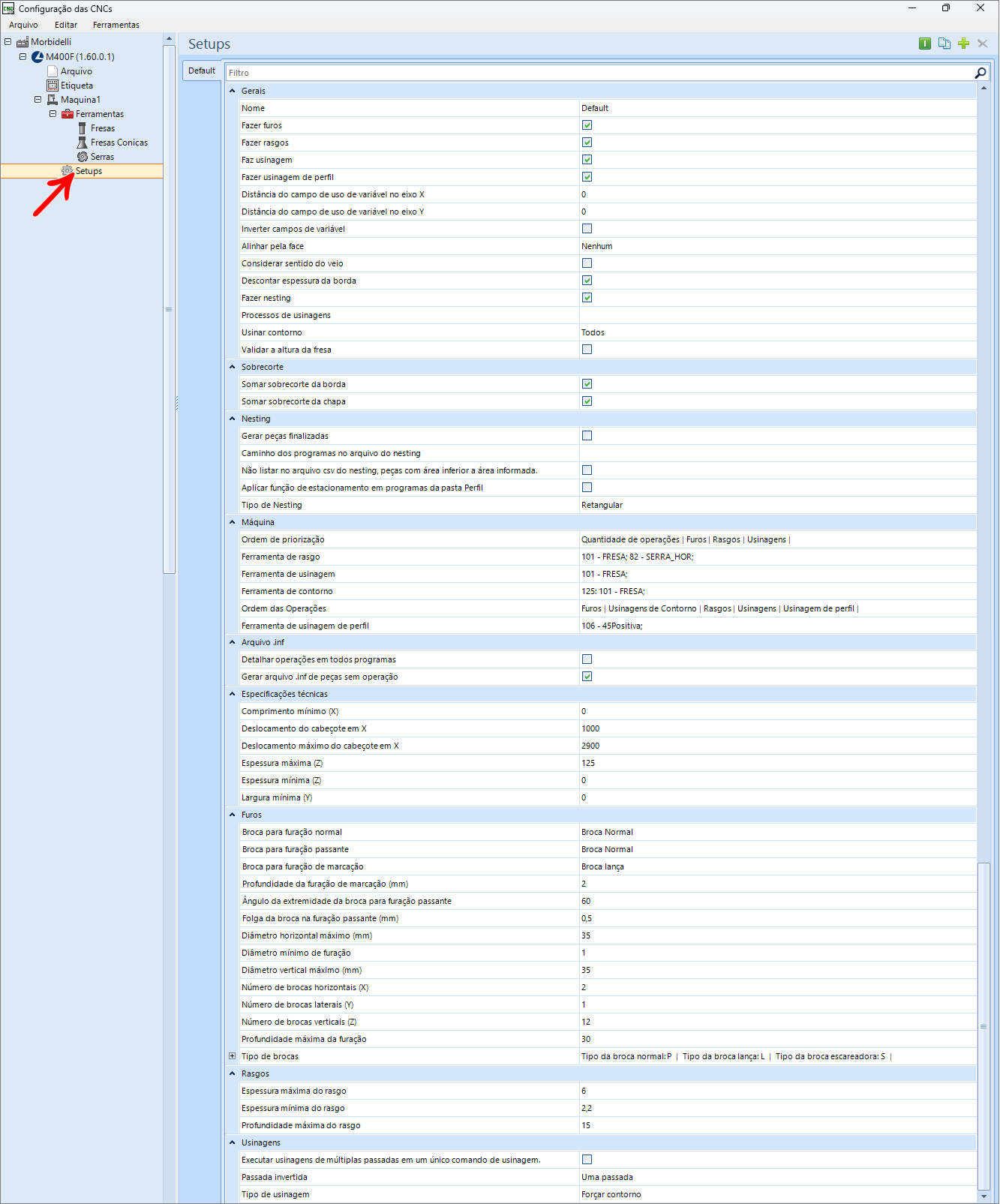1000x1204 pixels.
Task: Collapse the Nesting section header
Action: 233,419
